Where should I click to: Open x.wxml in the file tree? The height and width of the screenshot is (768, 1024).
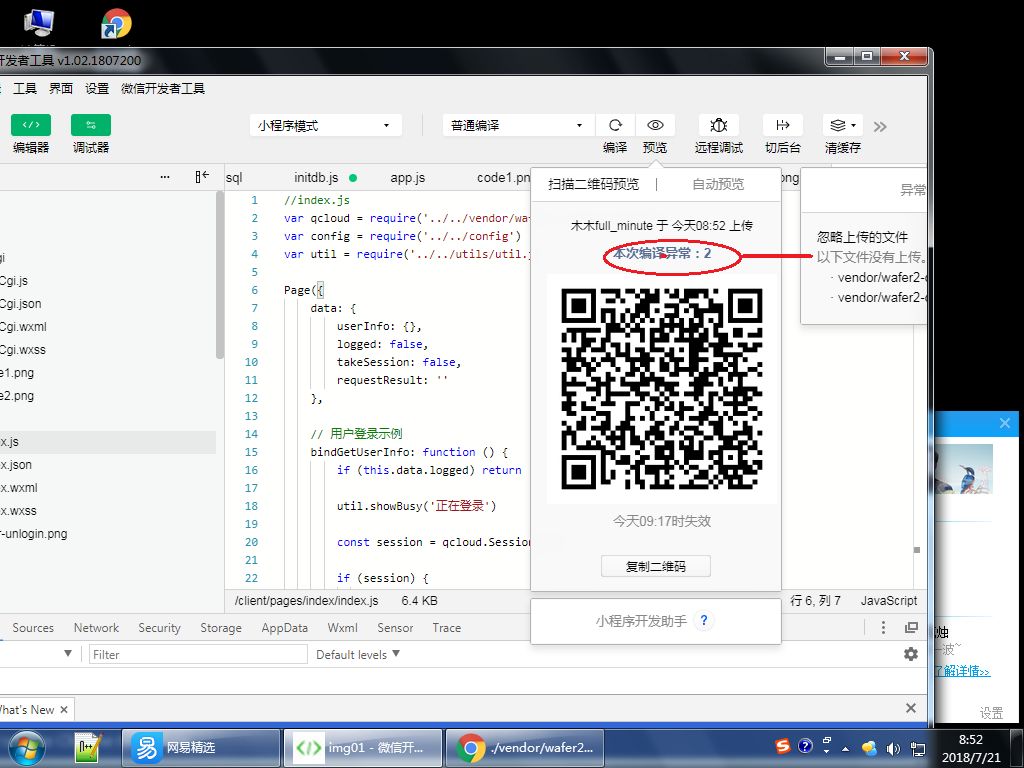pos(18,488)
